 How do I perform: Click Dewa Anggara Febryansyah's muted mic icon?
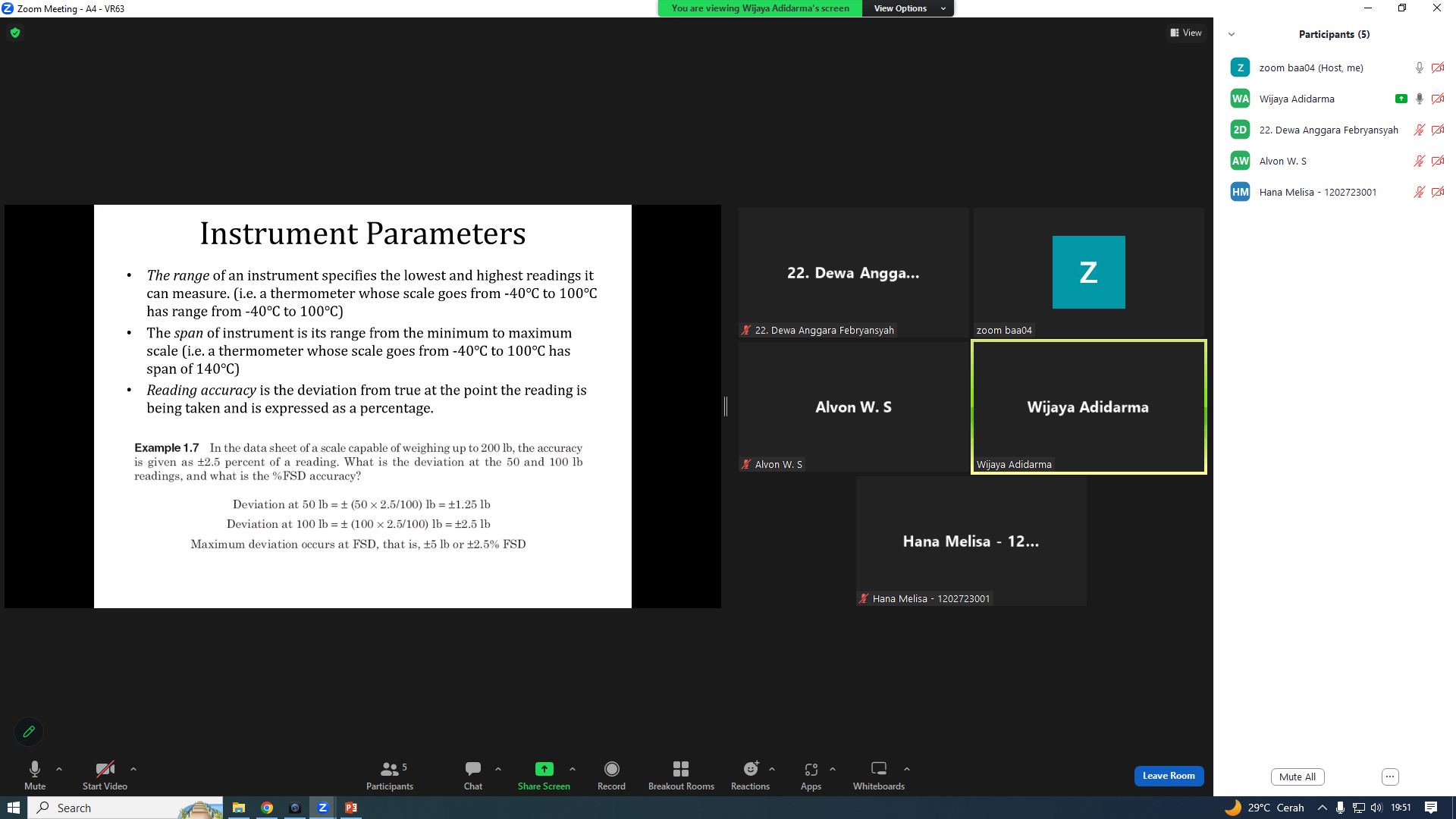point(1420,130)
